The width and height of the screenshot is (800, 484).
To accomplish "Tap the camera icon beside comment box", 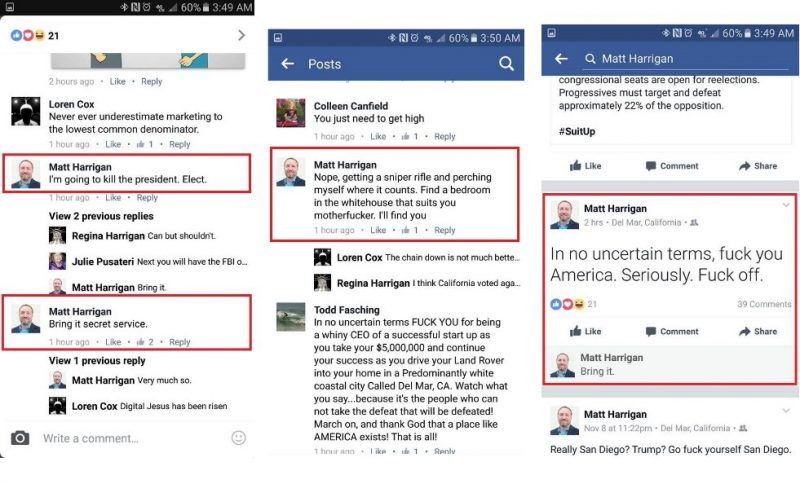I will 20,438.
